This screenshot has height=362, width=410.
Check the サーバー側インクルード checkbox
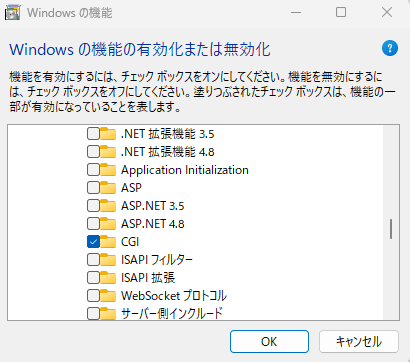coord(93,314)
